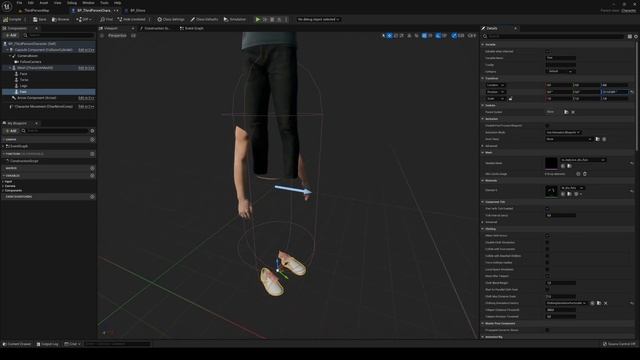Open the Details panel settings gear icon
The image size is (640, 360).
click(x=636, y=36)
